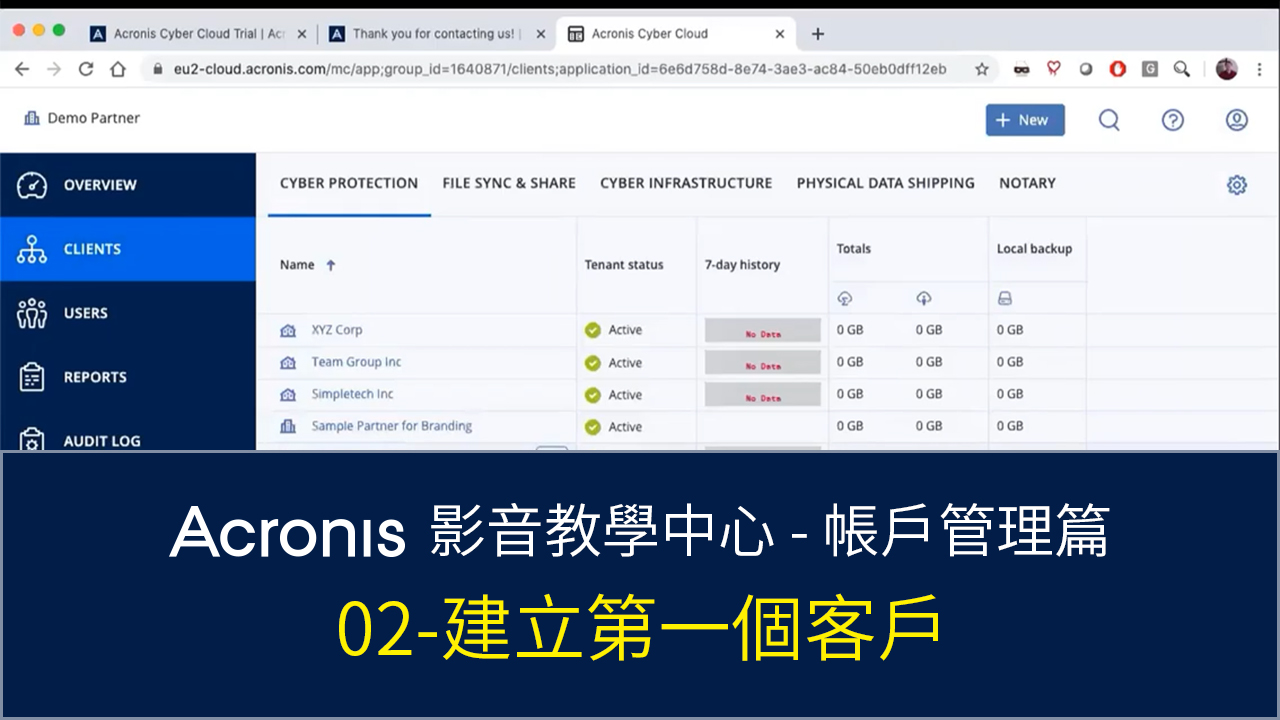Click the Totals column header

coord(854,249)
